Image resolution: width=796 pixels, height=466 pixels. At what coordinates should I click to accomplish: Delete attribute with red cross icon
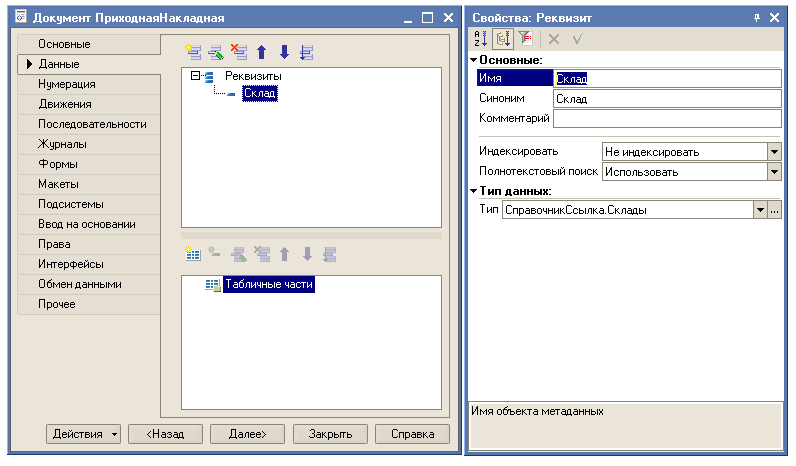point(239,52)
